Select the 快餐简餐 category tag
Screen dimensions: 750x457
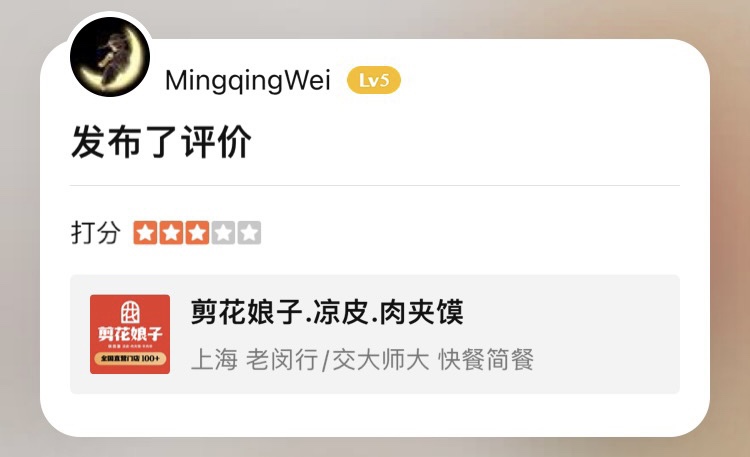[x=485, y=359]
